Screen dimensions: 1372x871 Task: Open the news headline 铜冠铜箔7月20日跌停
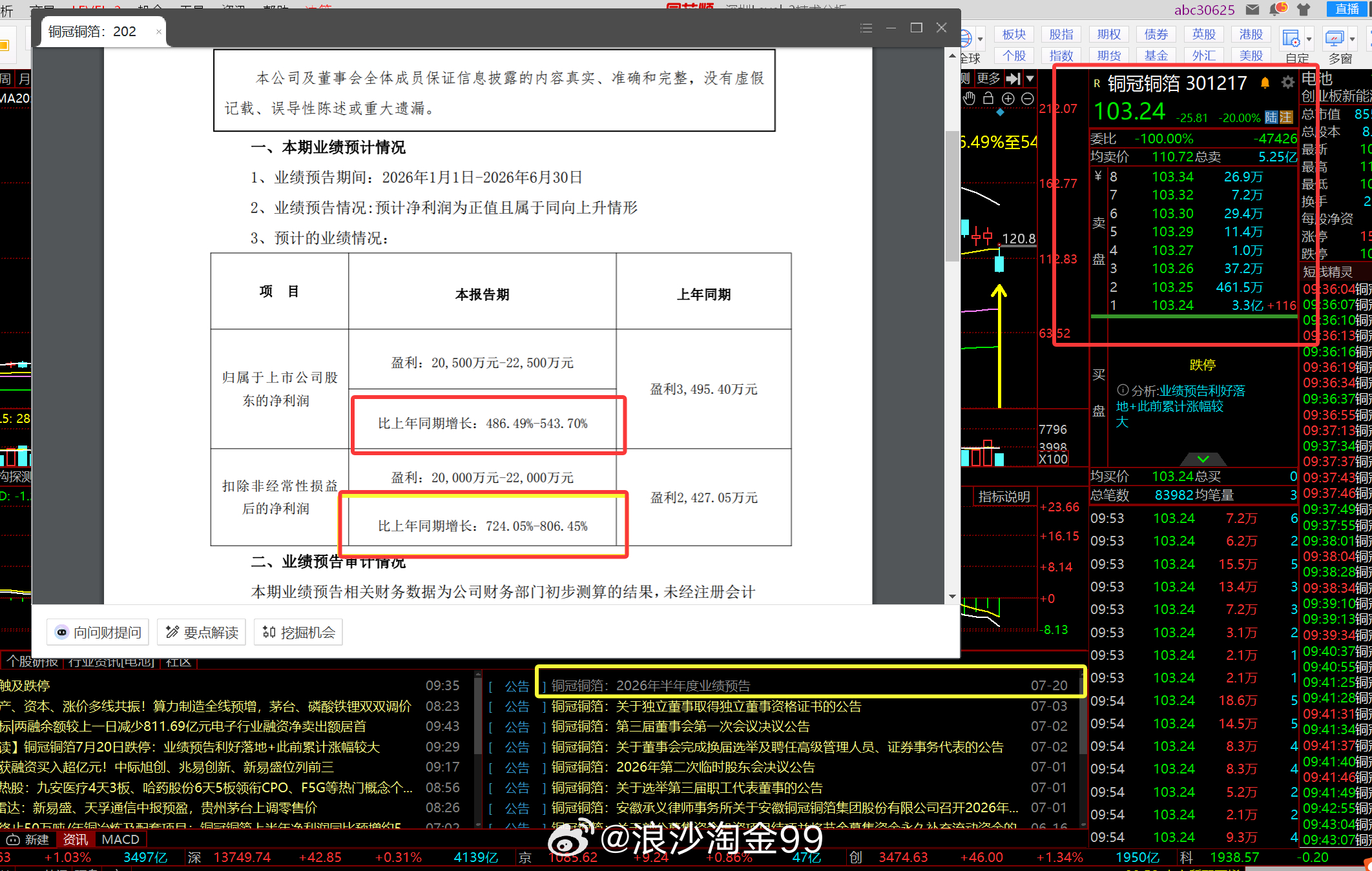pos(202,747)
